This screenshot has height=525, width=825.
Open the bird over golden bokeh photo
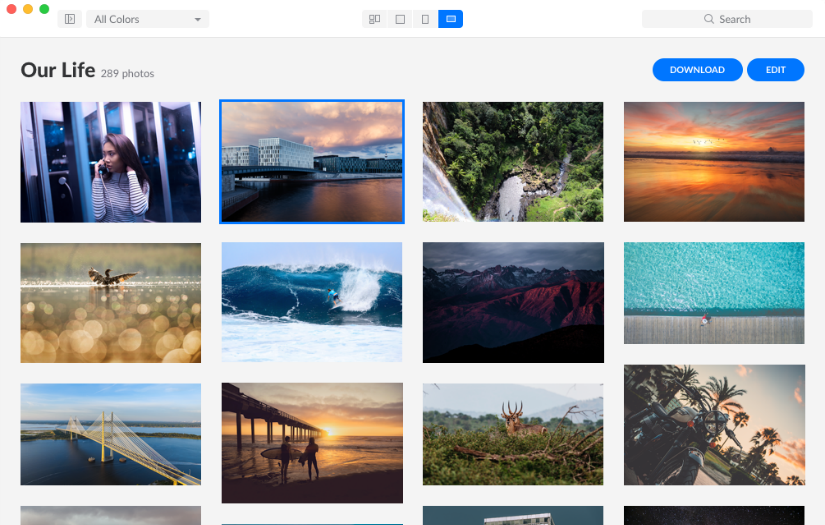click(x=110, y=302)
